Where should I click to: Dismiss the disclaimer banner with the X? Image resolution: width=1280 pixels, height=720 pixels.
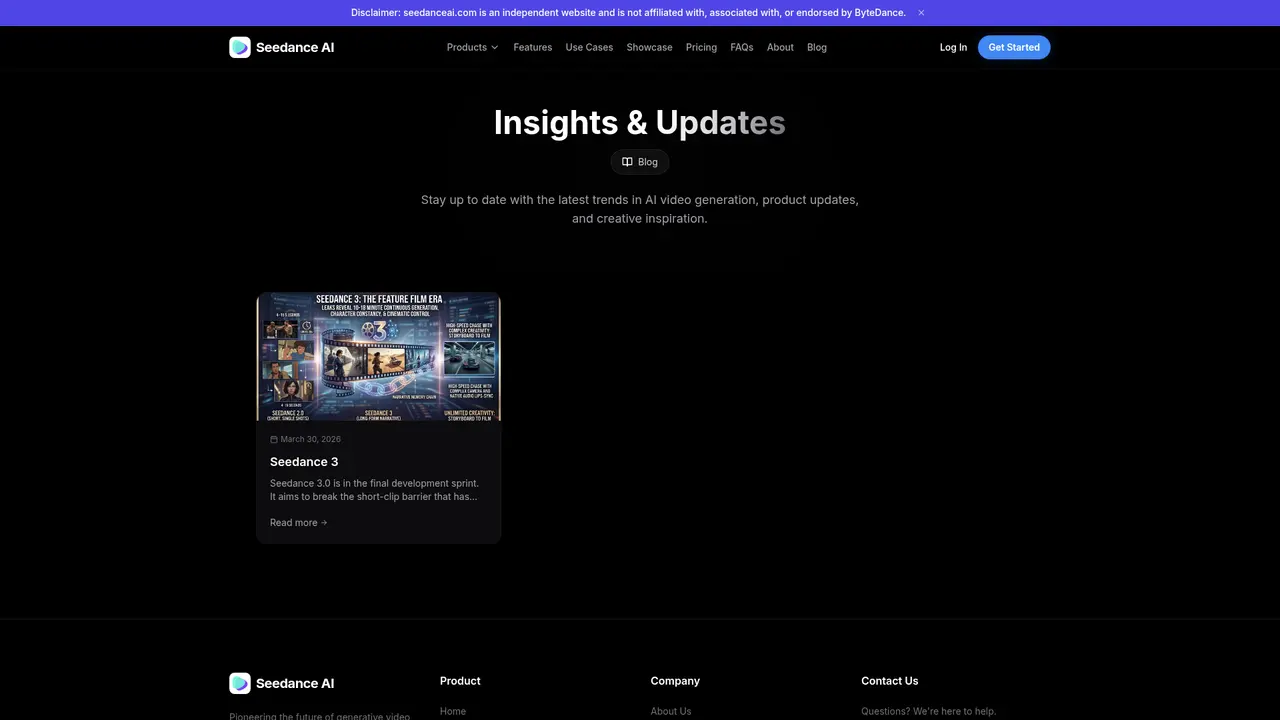click(x=921, y=13)
